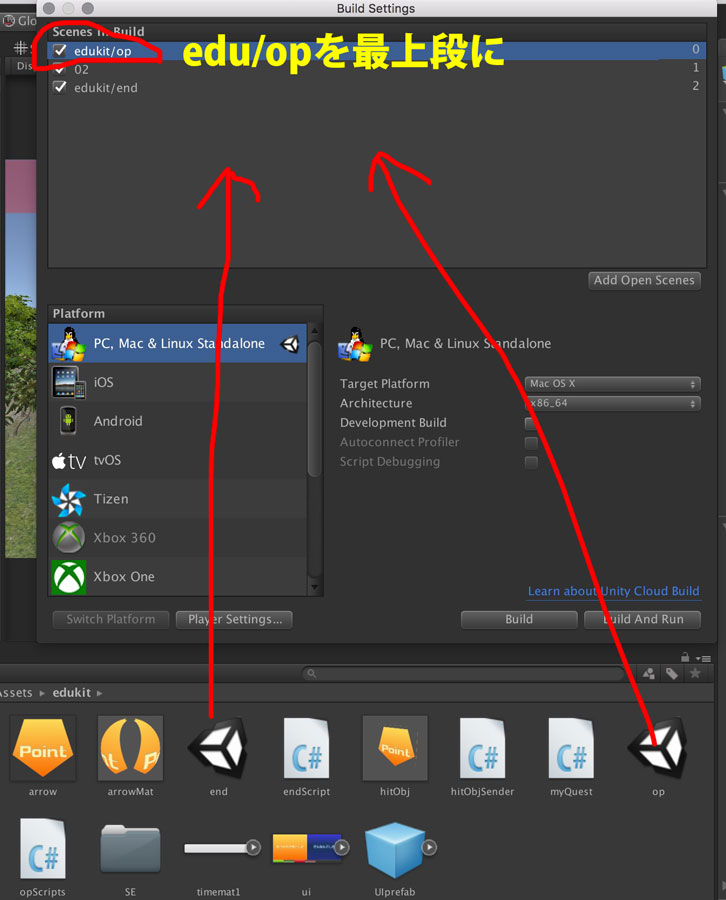The width and height of the screenshot is (726, 900).
Task: Click Assets in breadcrumb path
Action: tap(16, 693)
